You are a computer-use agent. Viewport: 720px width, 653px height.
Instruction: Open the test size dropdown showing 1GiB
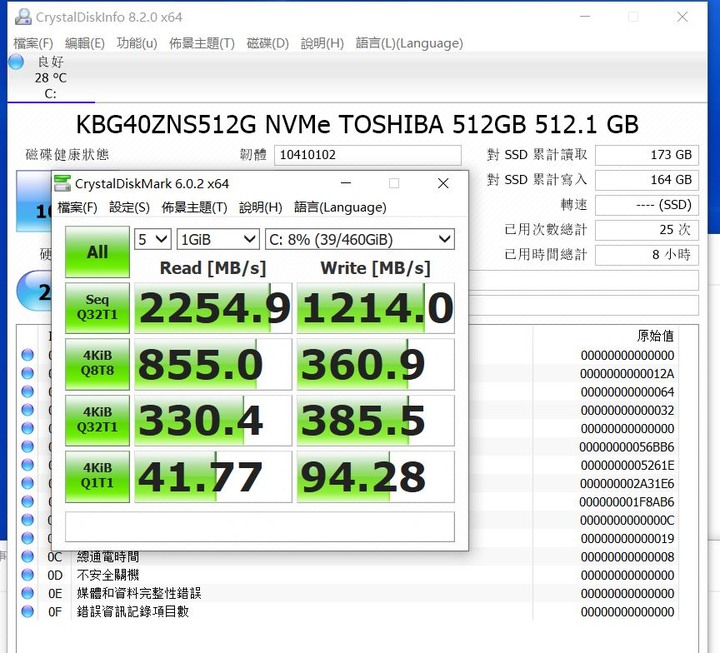(218, 239)
